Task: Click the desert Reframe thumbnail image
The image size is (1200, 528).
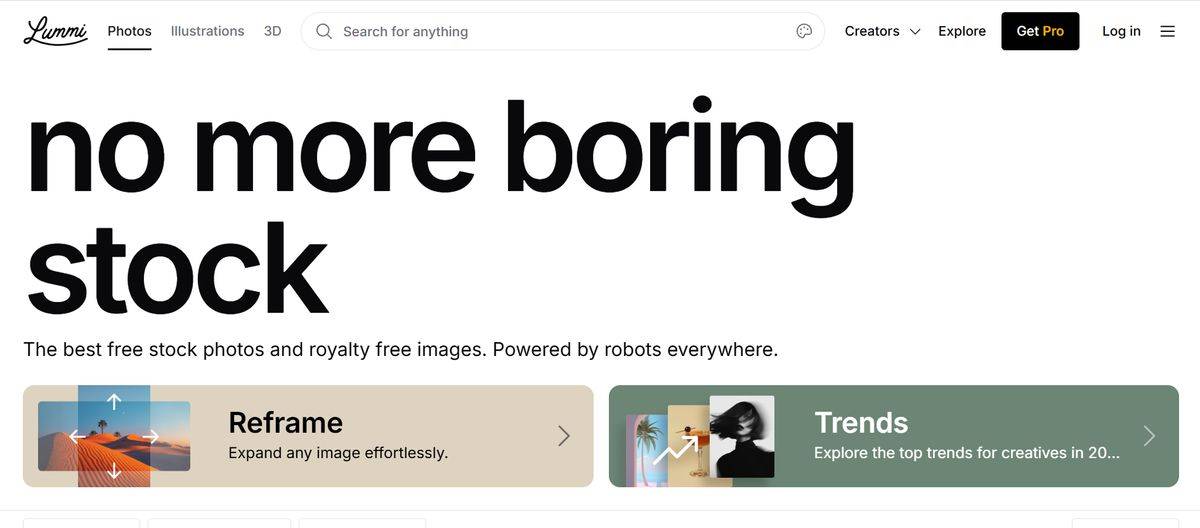Action: pos(114,436)
